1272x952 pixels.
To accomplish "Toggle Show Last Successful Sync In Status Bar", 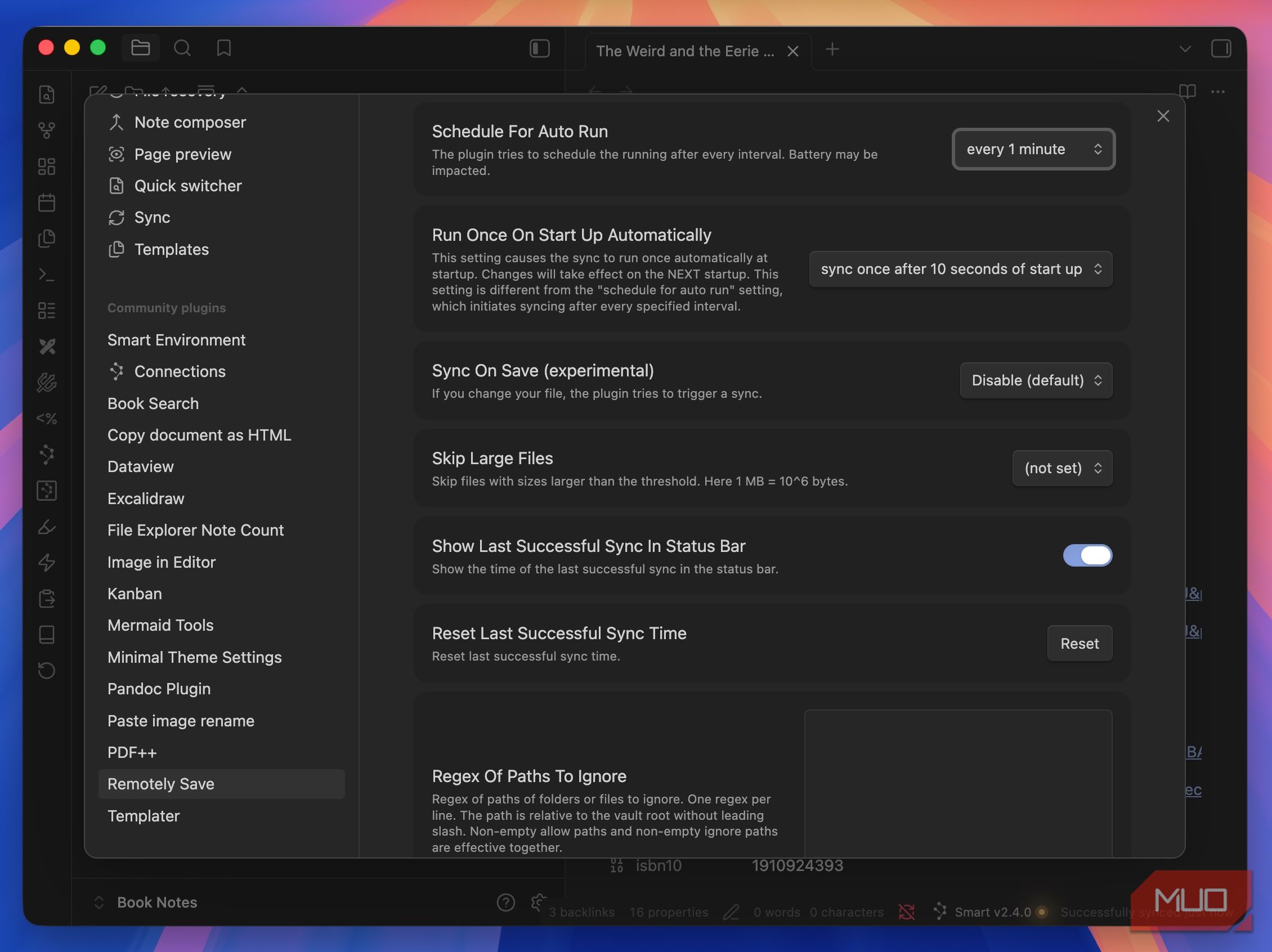I will (x=1087, y=555).
